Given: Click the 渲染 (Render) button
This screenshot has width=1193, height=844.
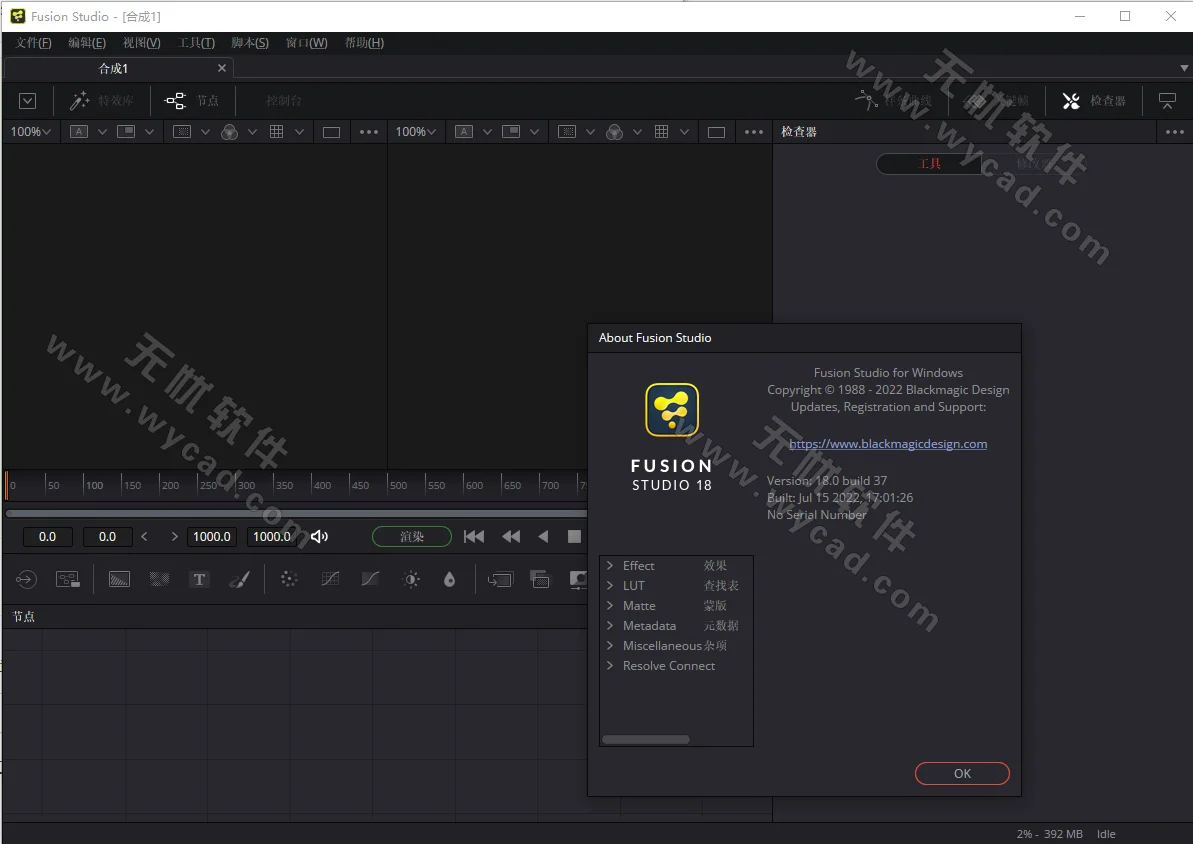Looking at the screenshot, I should 411,536.
